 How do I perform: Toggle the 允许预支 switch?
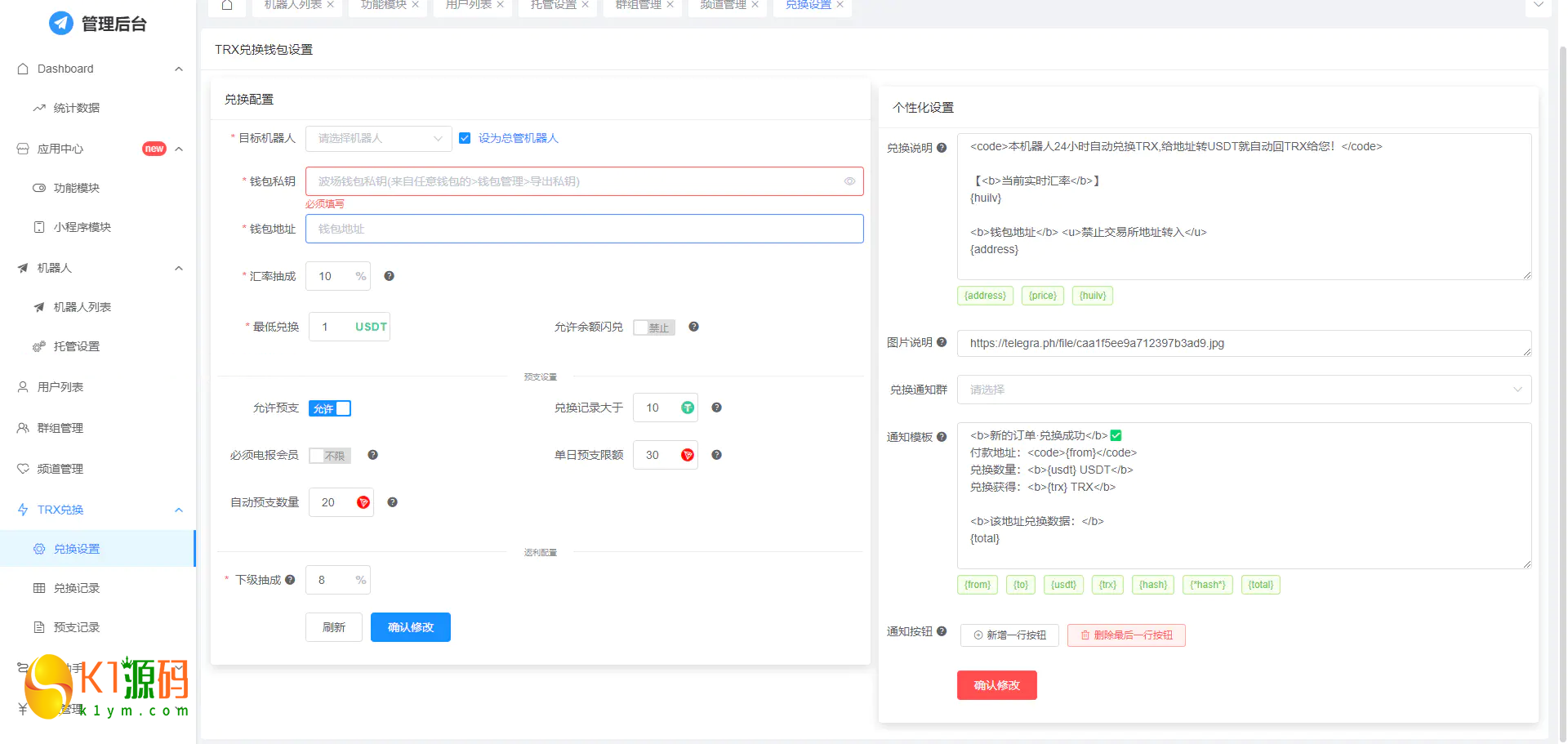click(x=330, y=408)
